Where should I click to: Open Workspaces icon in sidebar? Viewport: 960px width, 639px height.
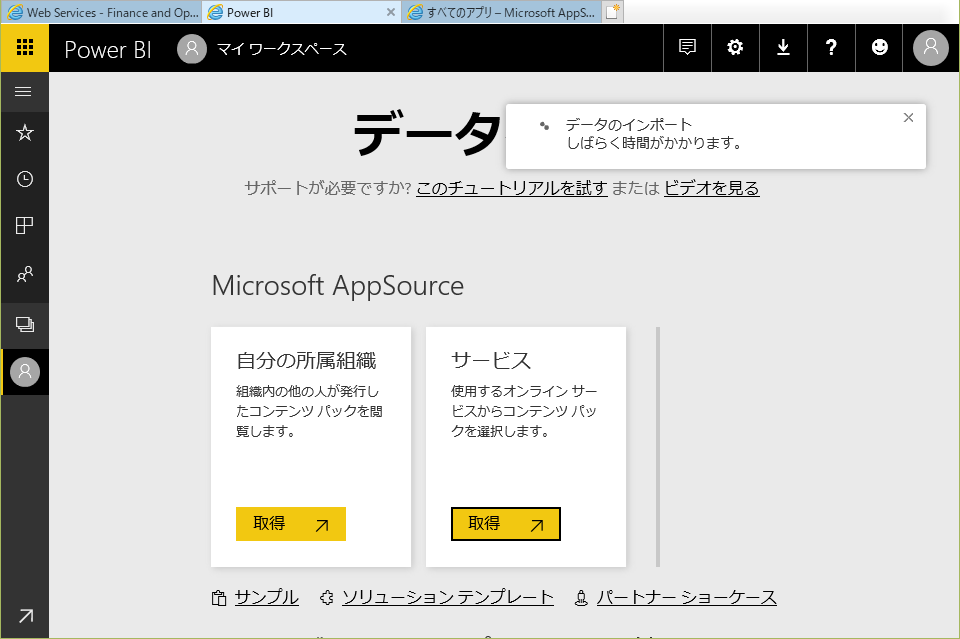pos(24,324)
